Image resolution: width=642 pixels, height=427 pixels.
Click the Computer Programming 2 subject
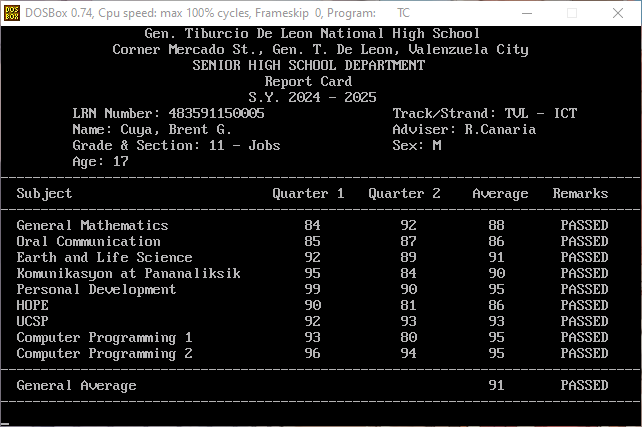[x=104, y=354]
